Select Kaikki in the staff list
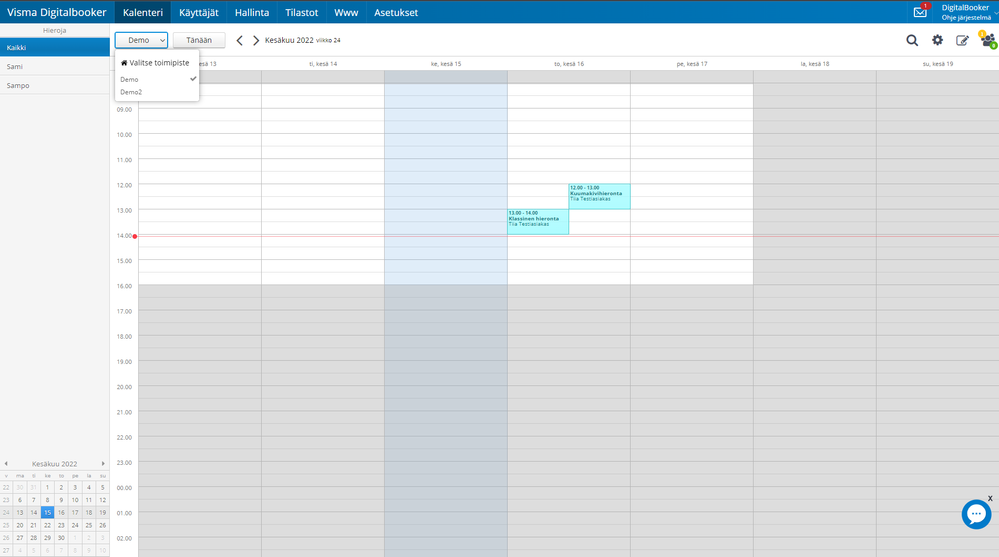Screen dimensions: 999x557 55,47
